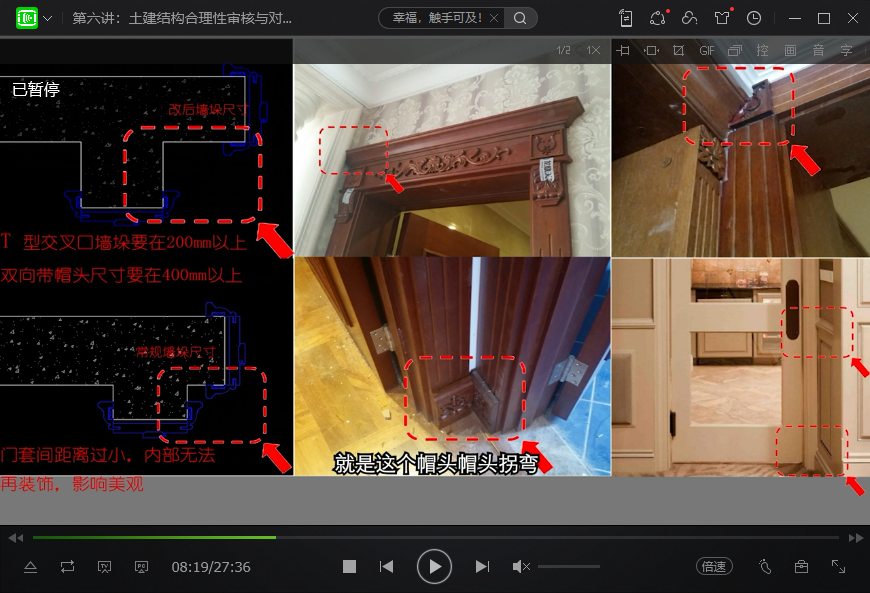Stop playback with the square stop button
870x593 pixels.
[349, 566]
